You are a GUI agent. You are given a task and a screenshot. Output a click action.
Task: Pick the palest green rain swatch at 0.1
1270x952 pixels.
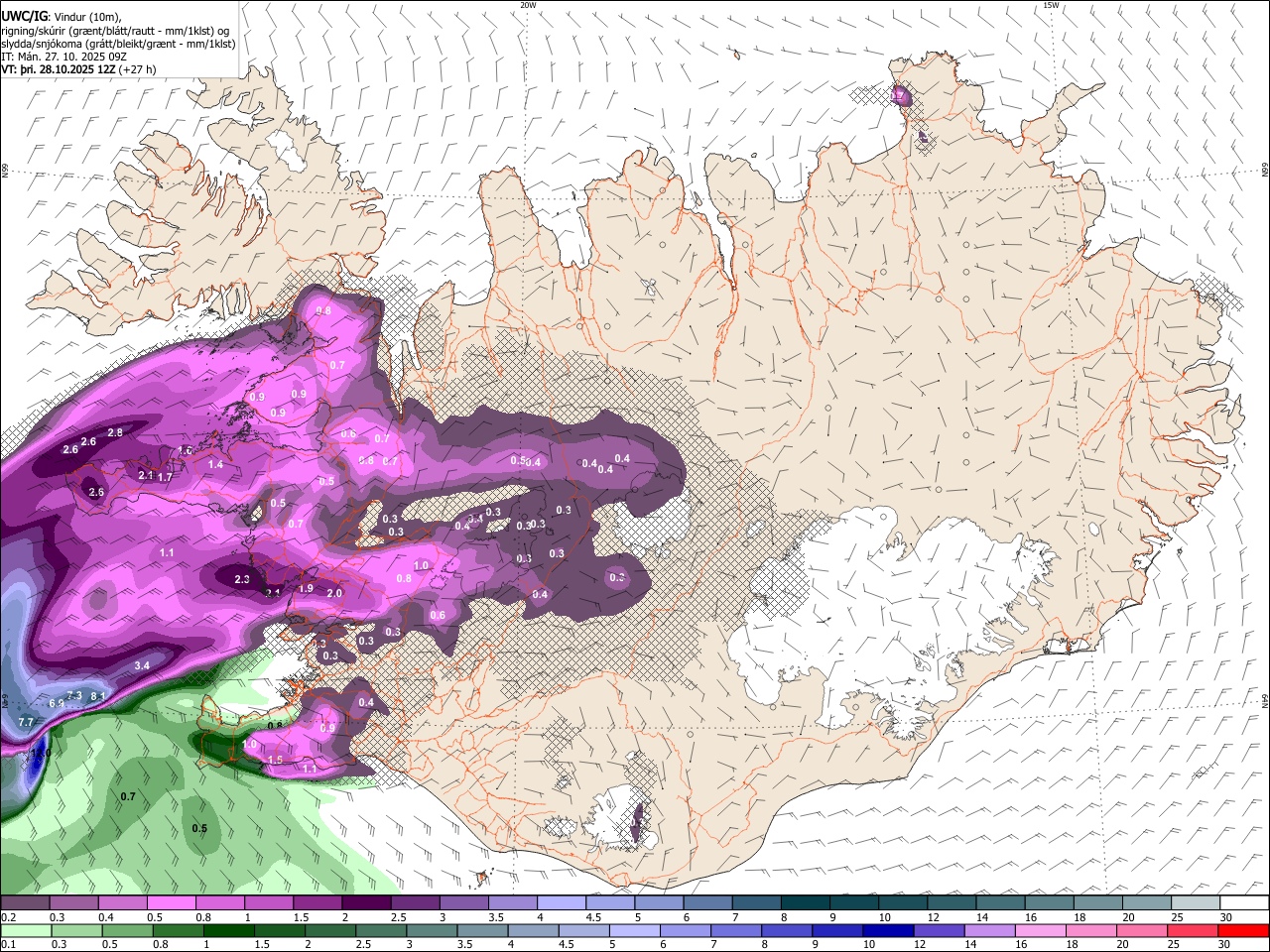[25, 930]
